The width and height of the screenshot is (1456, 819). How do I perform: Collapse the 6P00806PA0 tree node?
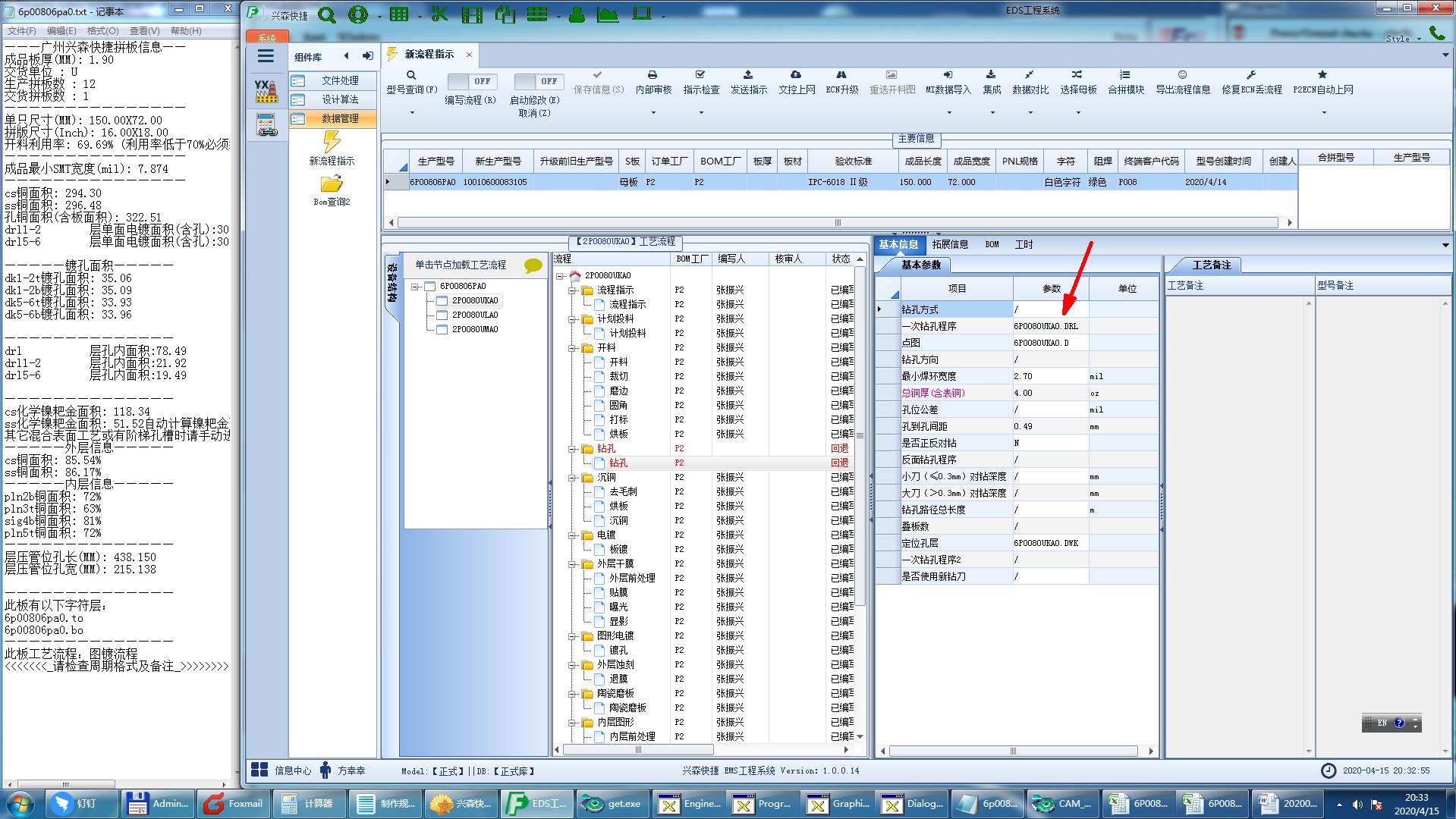pos(415,287)
